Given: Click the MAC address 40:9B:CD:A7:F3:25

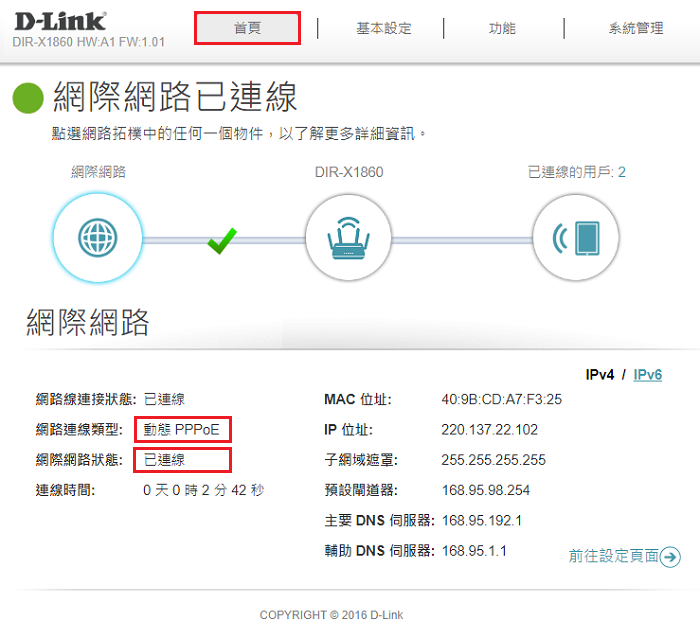Looking at the screenshot, I should click(501, 400).
